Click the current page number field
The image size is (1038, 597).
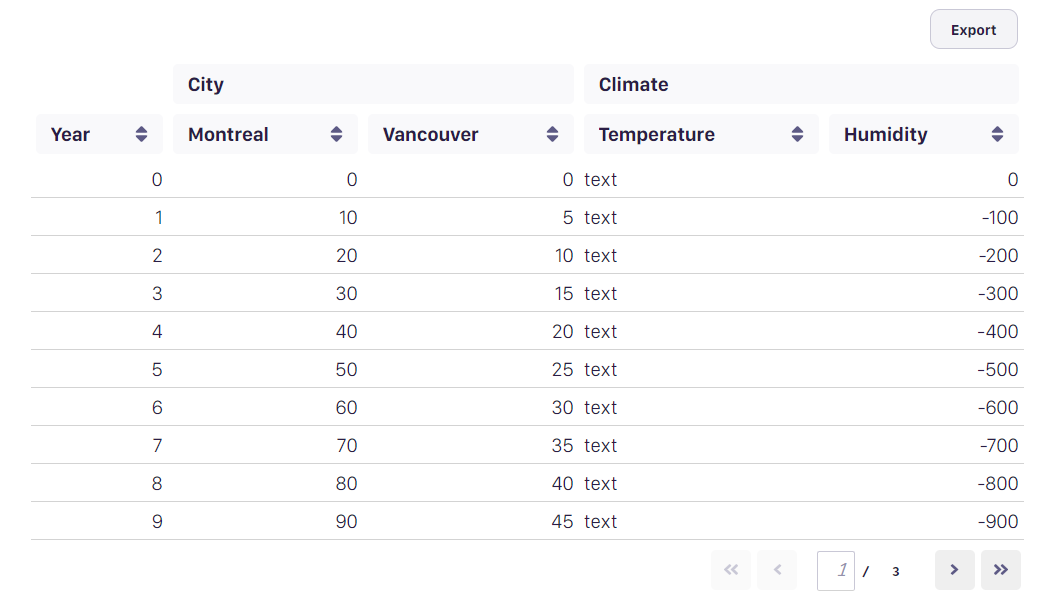point(836,570)
